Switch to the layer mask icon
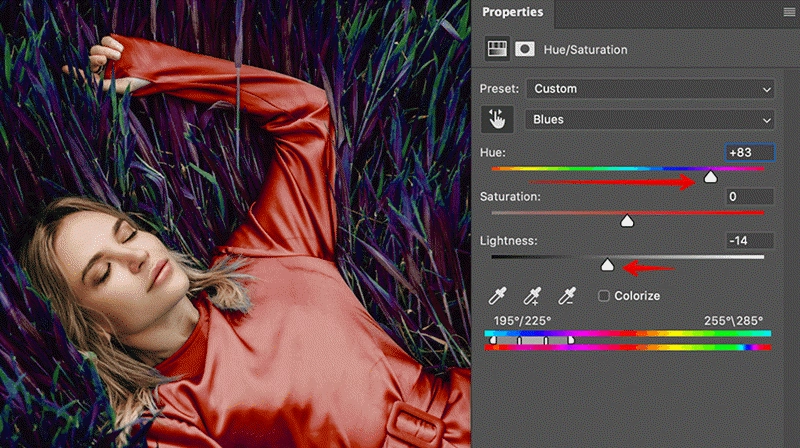 [524, 48]
